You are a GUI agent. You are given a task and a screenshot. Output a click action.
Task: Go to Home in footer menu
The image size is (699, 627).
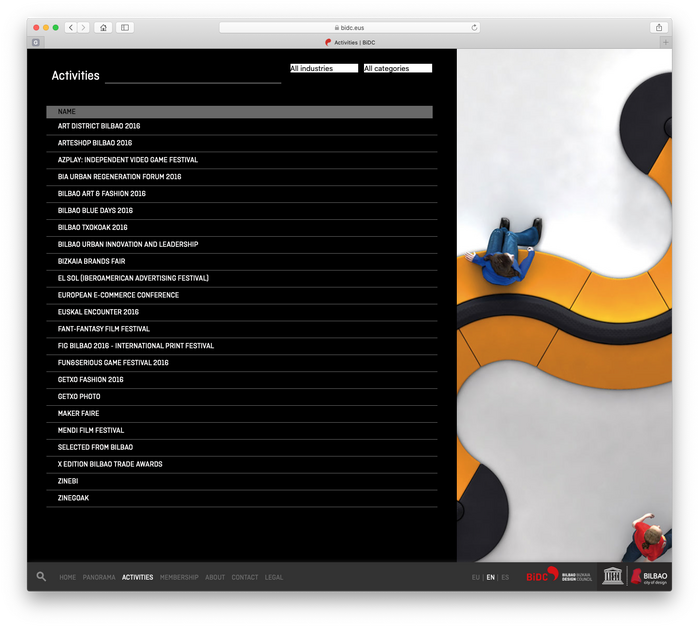click(x=68, y=577)
